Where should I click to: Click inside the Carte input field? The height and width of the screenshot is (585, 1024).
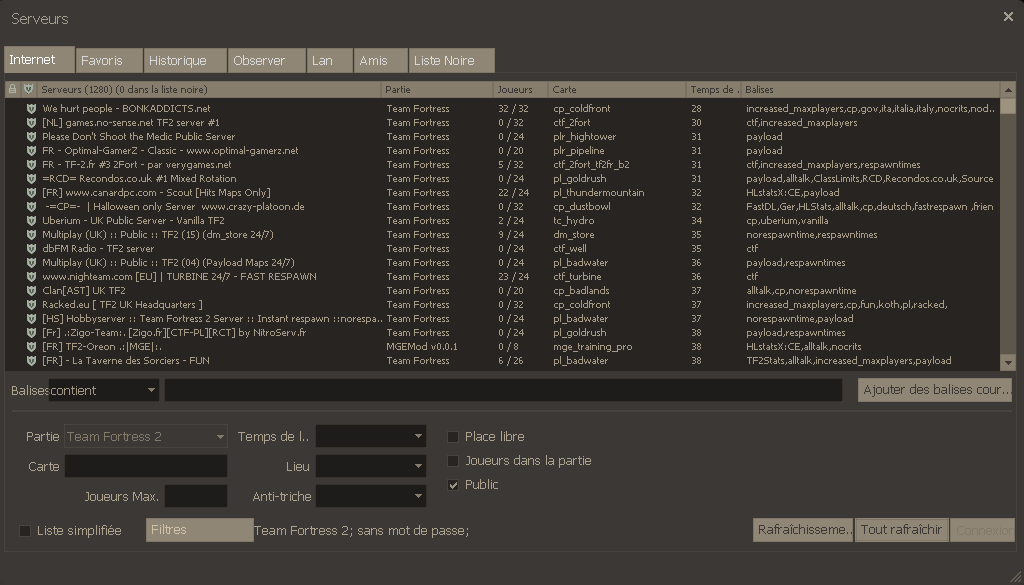145,466
